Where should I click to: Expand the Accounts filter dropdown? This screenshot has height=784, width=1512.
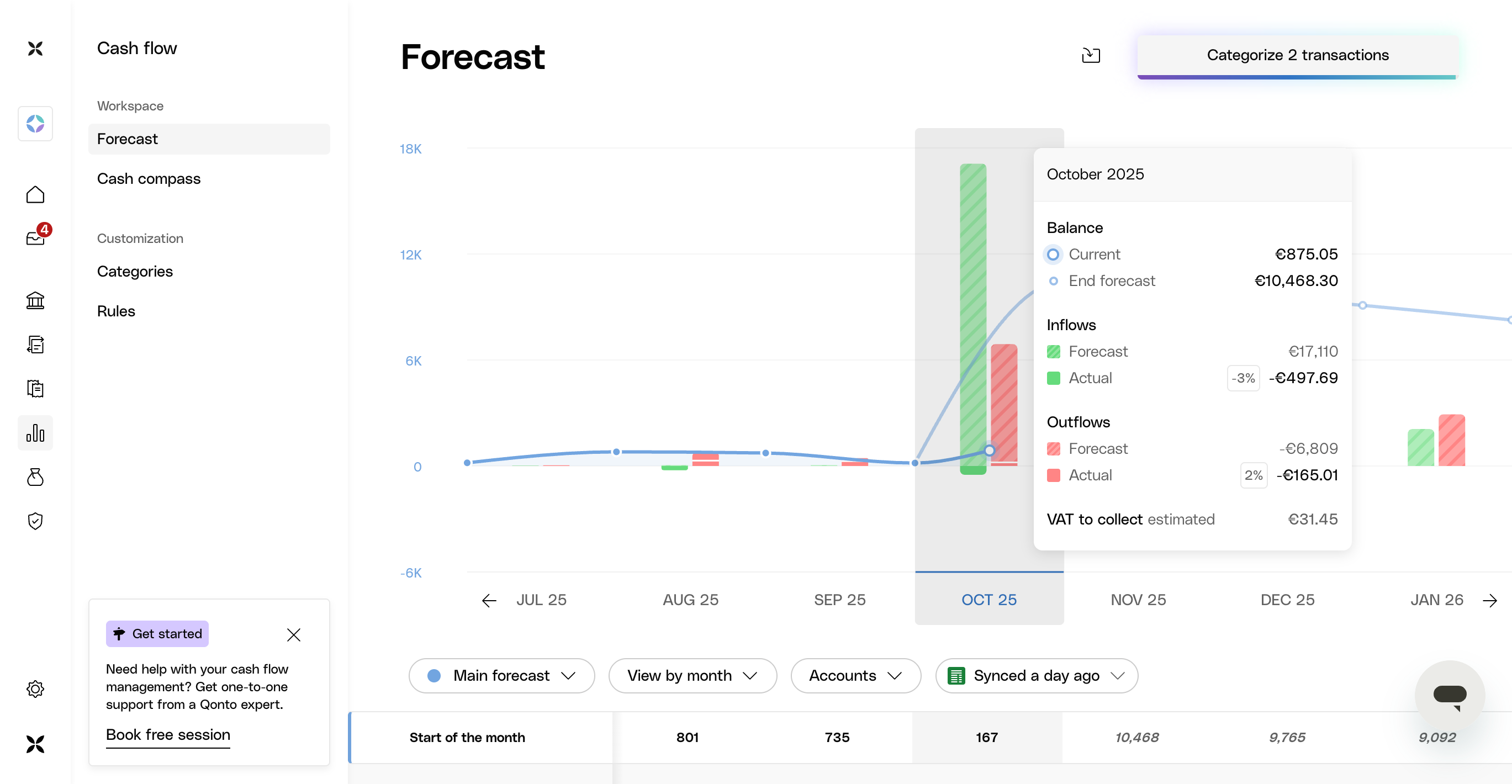click(855, 676)
